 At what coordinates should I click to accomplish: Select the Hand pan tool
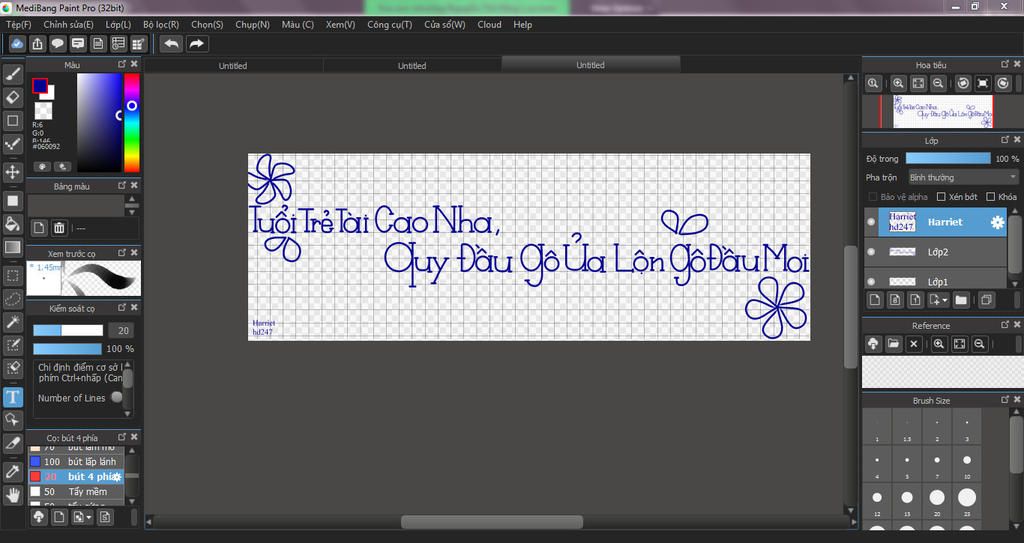[12, 495]
